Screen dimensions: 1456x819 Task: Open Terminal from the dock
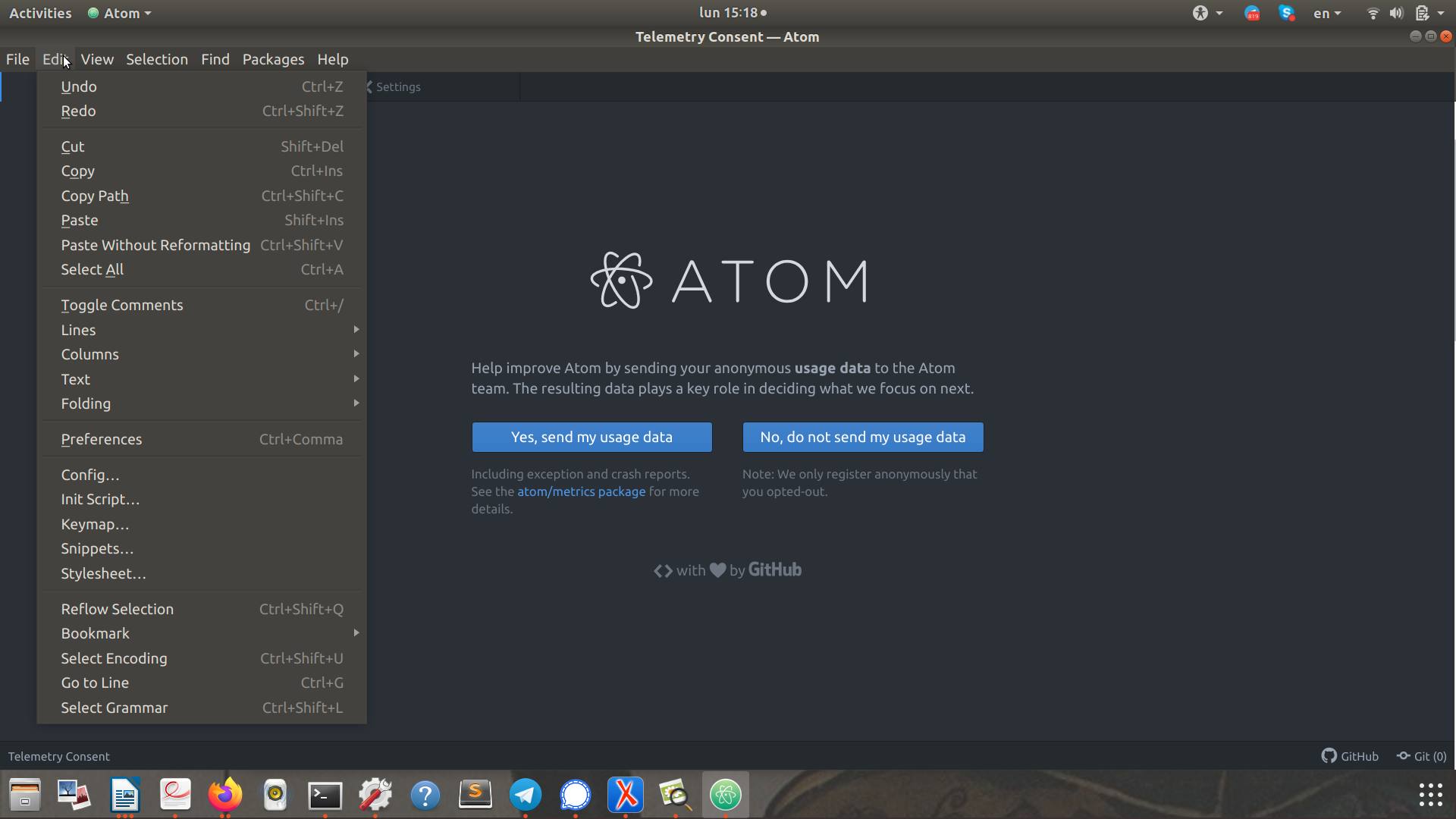325,795
